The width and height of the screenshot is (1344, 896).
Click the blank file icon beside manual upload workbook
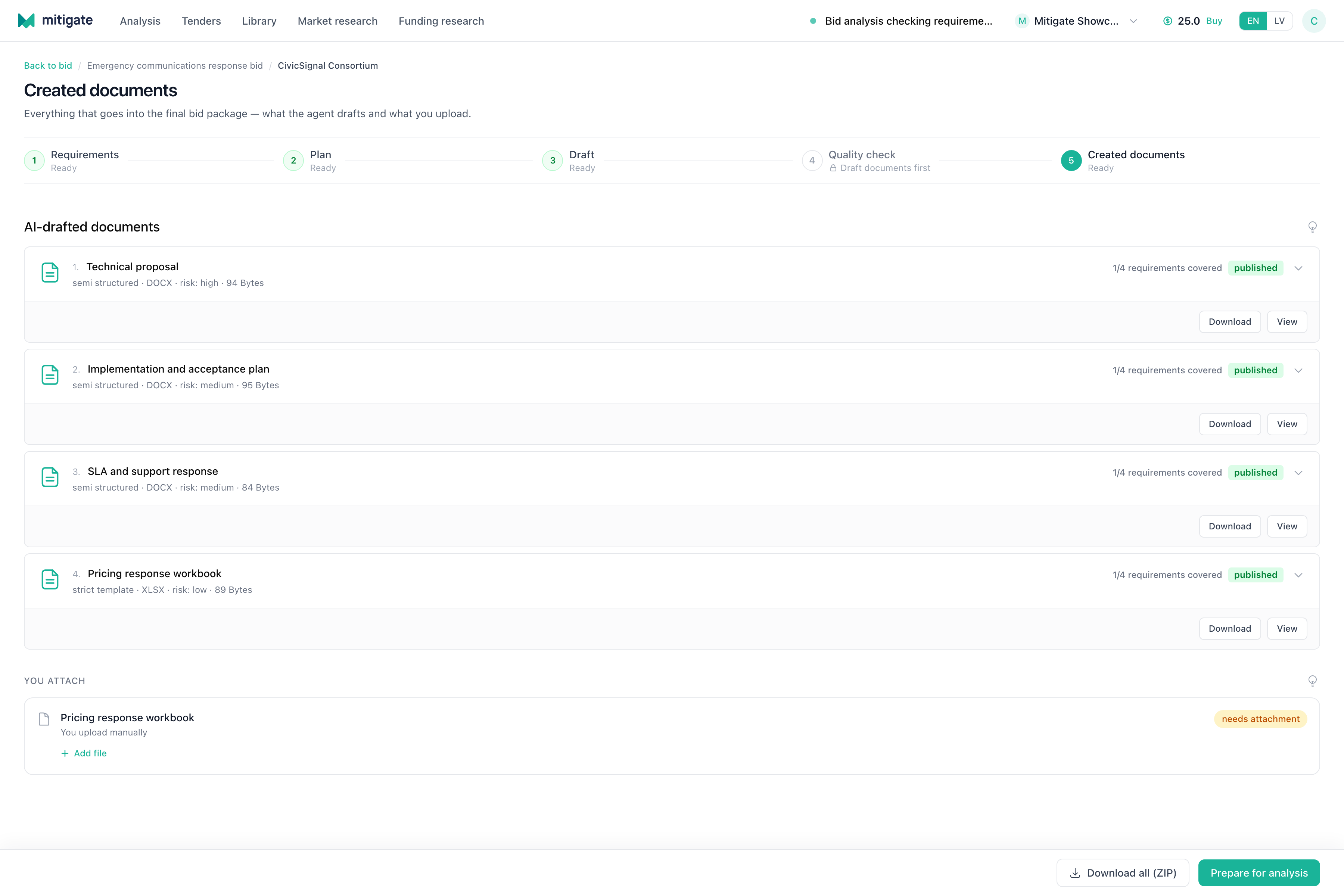44,719
